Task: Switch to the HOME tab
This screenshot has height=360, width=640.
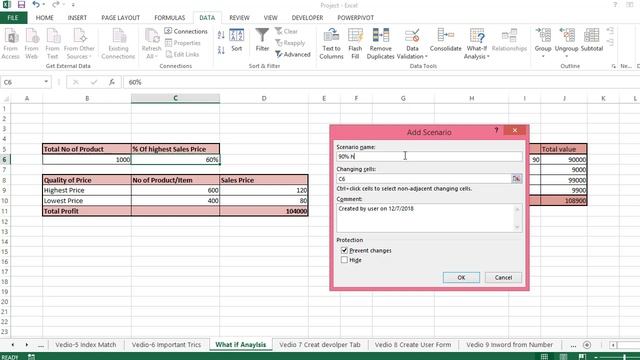Action: 44,18
